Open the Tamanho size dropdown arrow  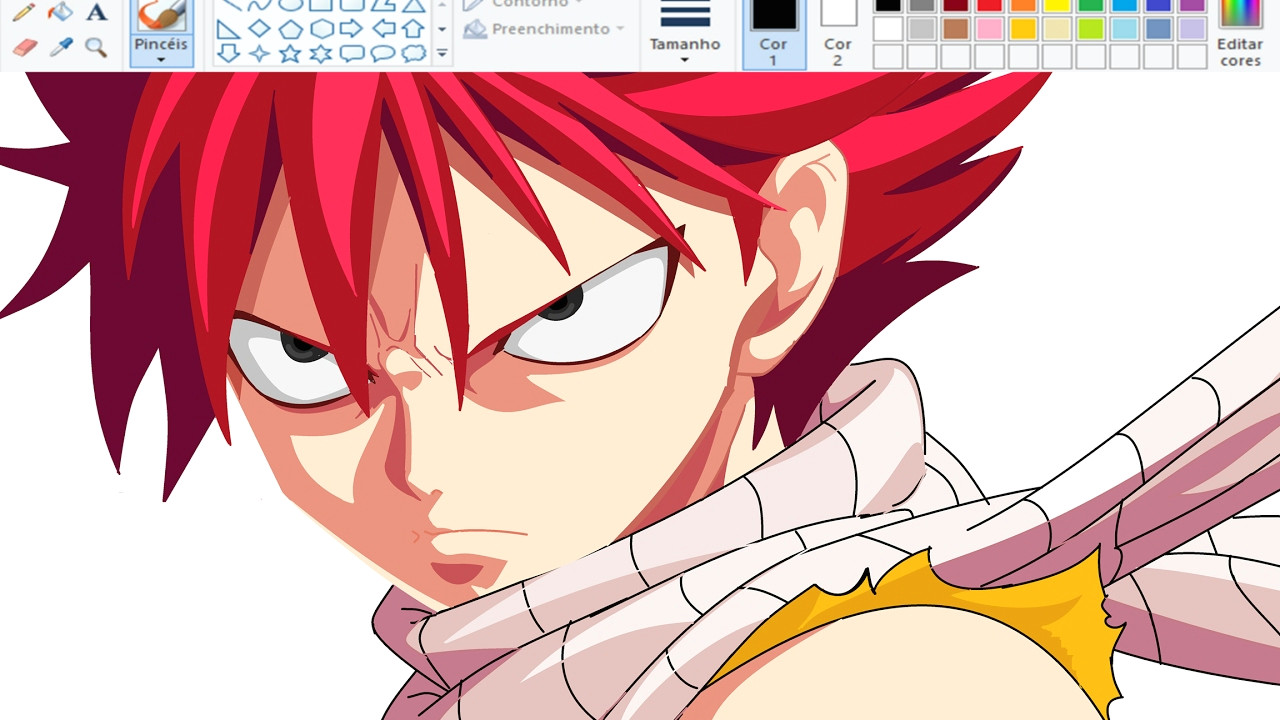tap(685, 60)
